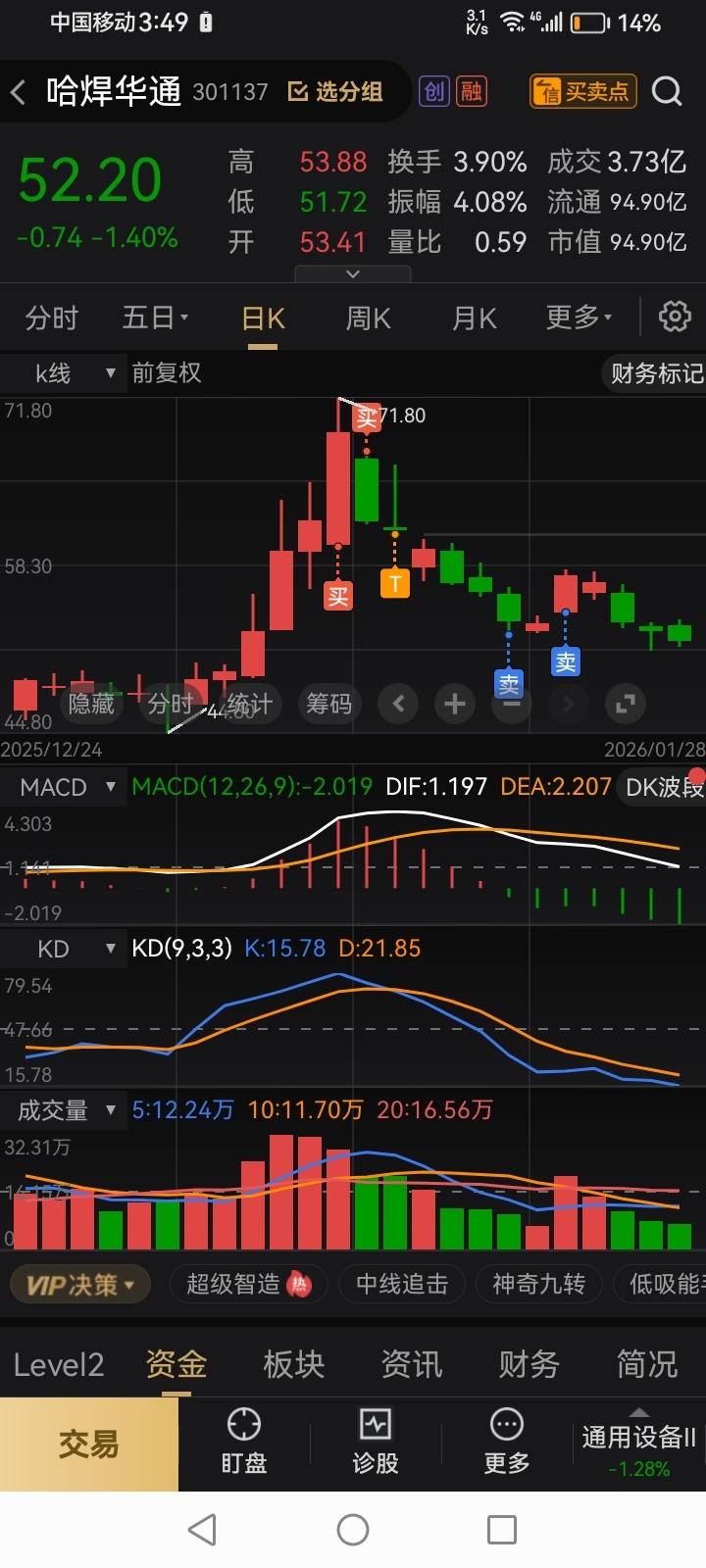Open 更多 period dropdown
The image size is (706, 1568).
(579, 318)
